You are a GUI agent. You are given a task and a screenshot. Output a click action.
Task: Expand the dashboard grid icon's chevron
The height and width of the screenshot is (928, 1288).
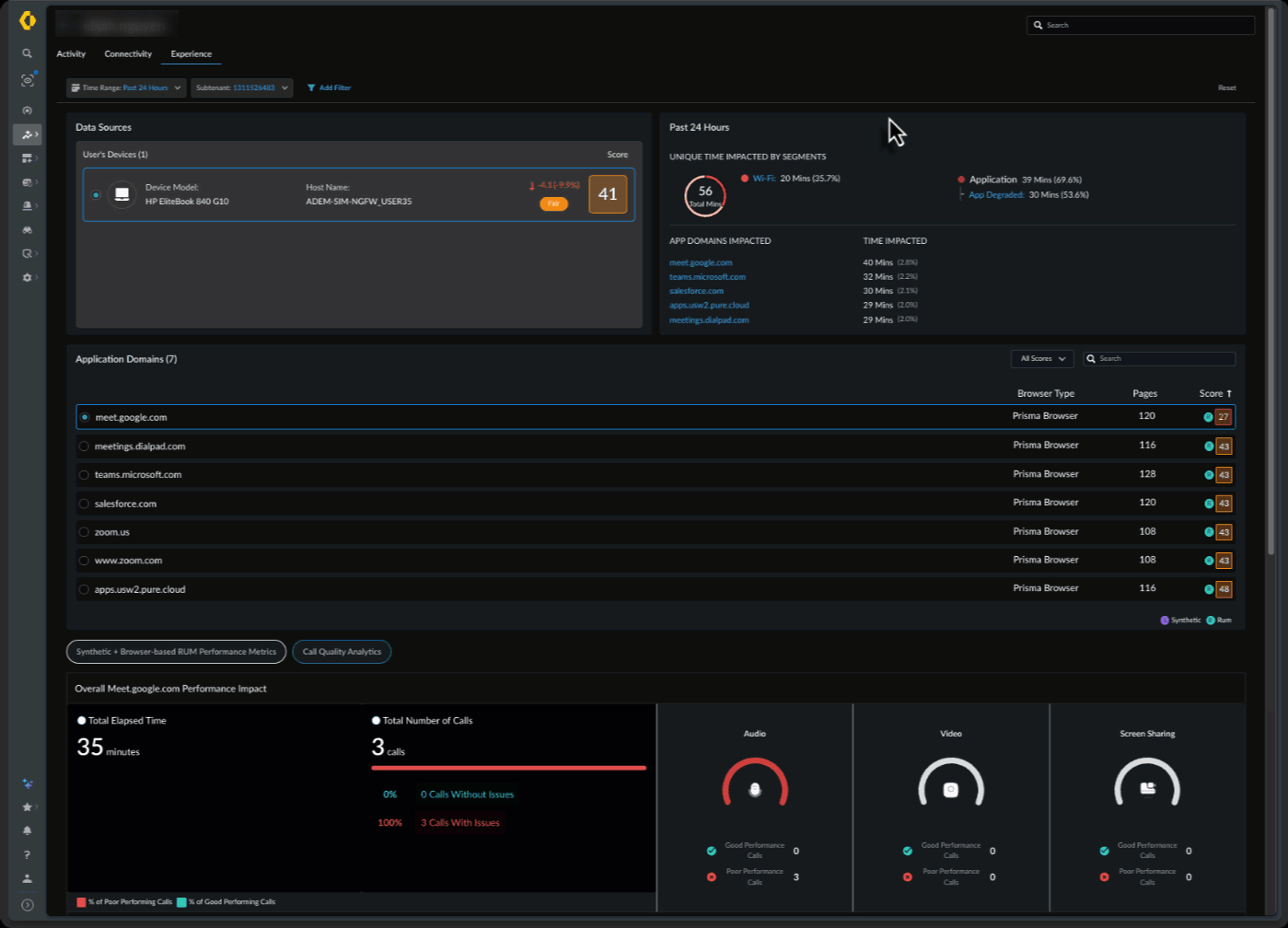click(37, 158)
